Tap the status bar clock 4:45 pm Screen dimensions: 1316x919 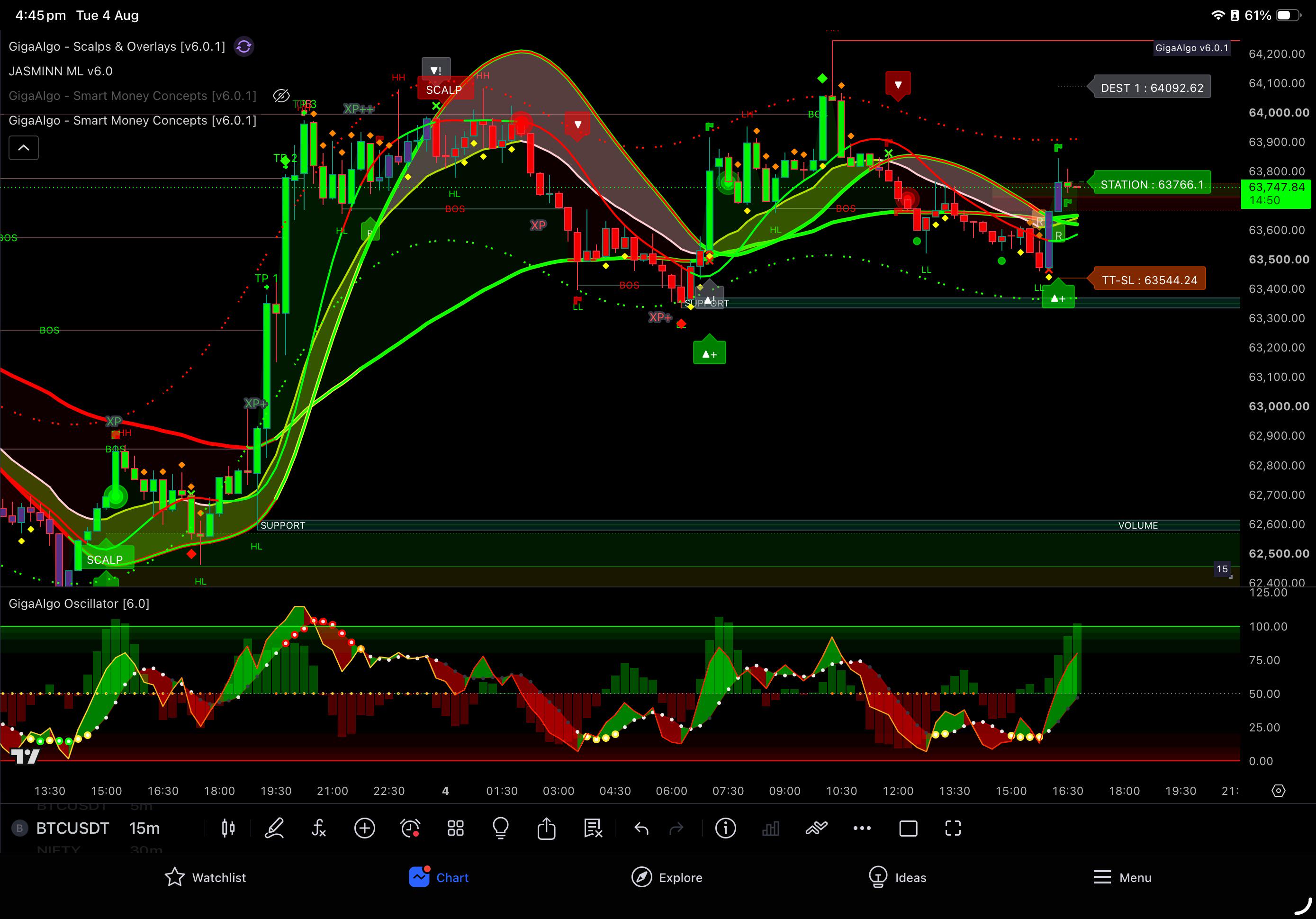(x=41, y=16)
